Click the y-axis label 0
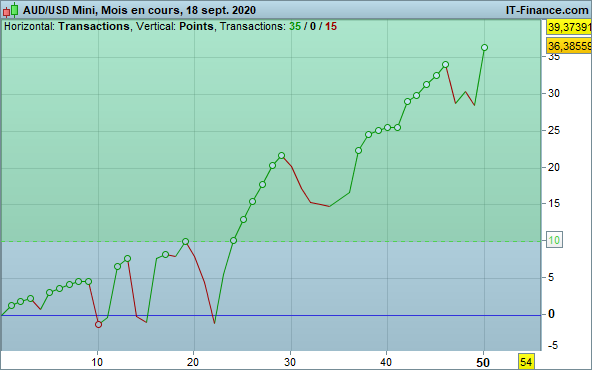 pos(552,314)
